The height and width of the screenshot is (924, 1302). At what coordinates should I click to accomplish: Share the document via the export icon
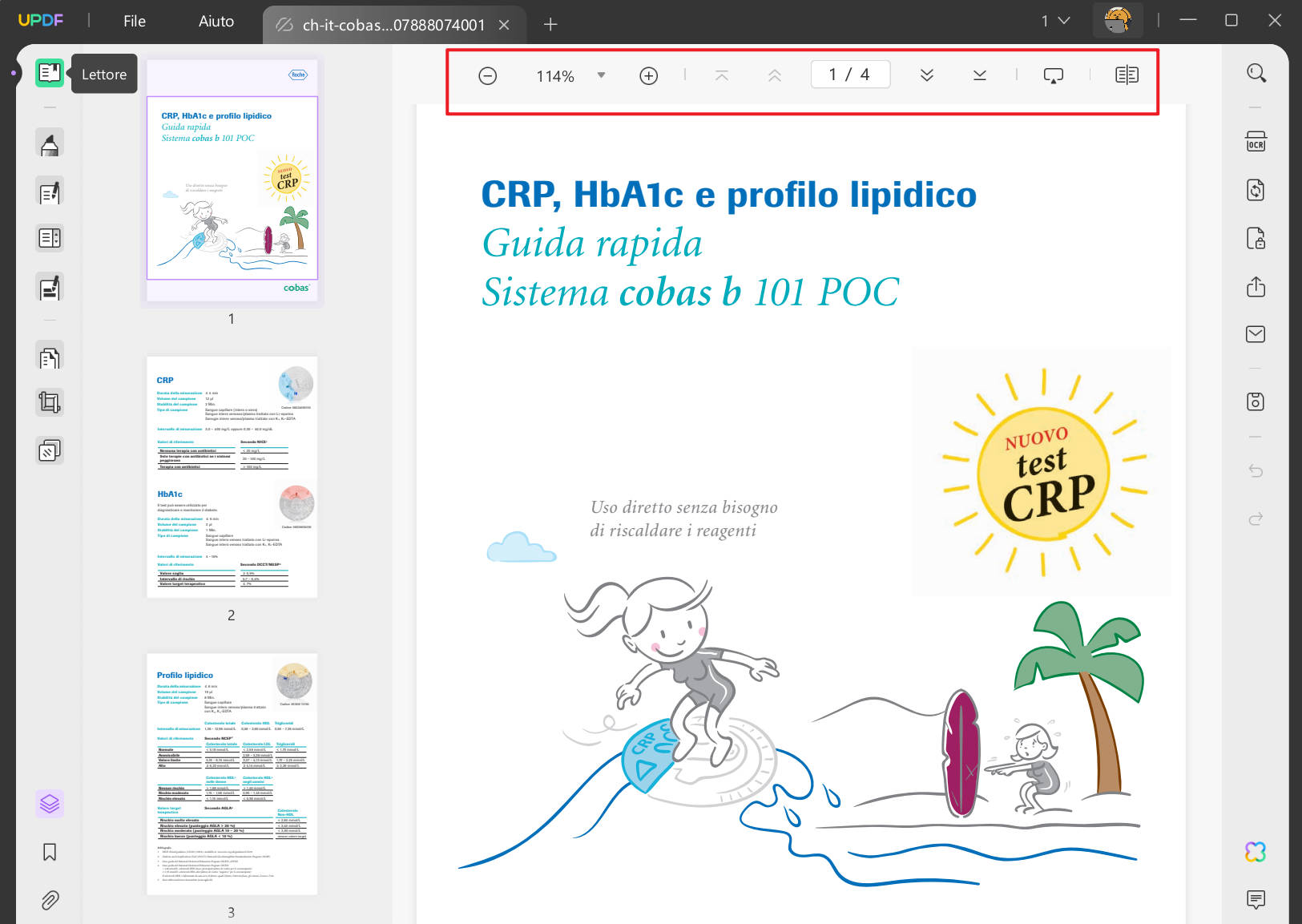1256,287
